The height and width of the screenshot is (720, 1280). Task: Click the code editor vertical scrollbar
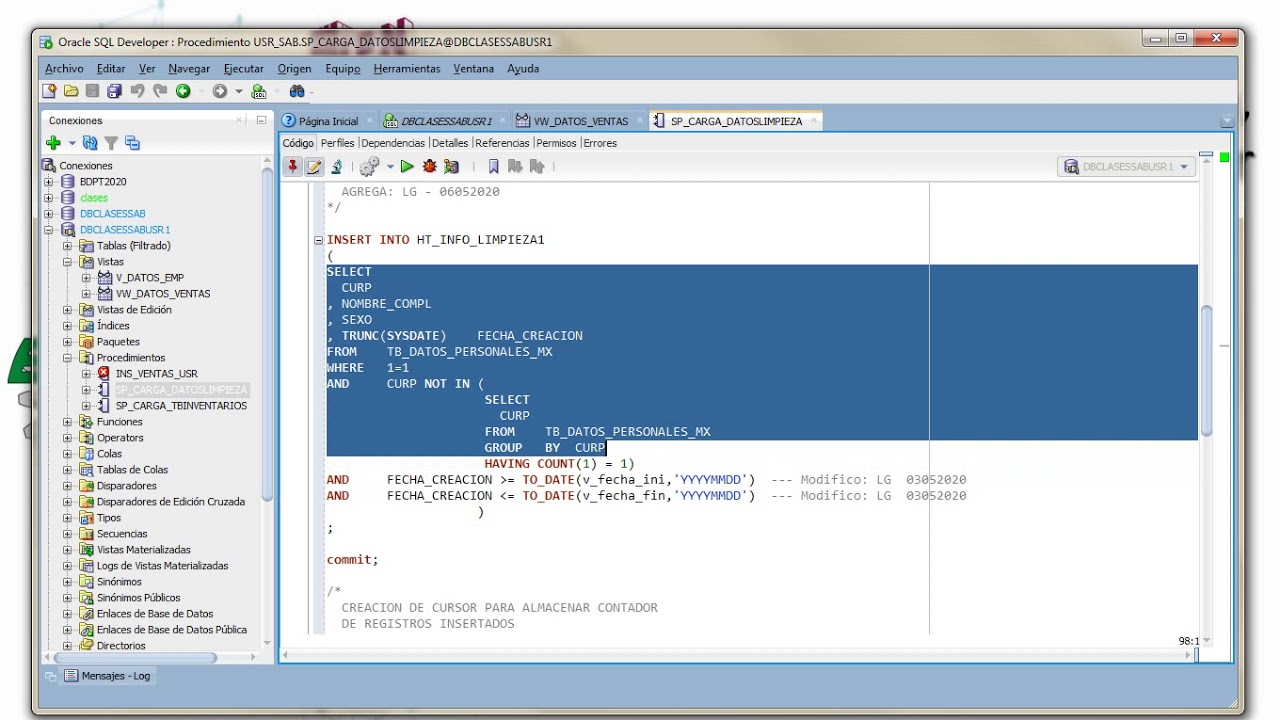coord(1205,370)
